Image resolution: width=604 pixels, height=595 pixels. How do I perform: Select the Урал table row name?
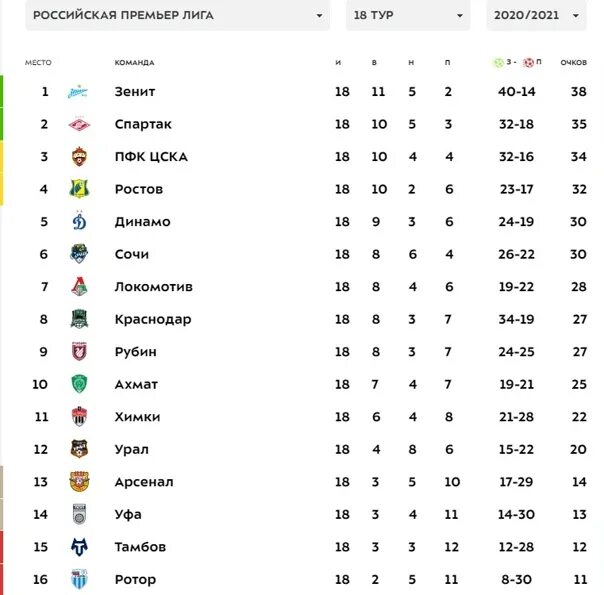pyautogui.click(x=132, y=449)
